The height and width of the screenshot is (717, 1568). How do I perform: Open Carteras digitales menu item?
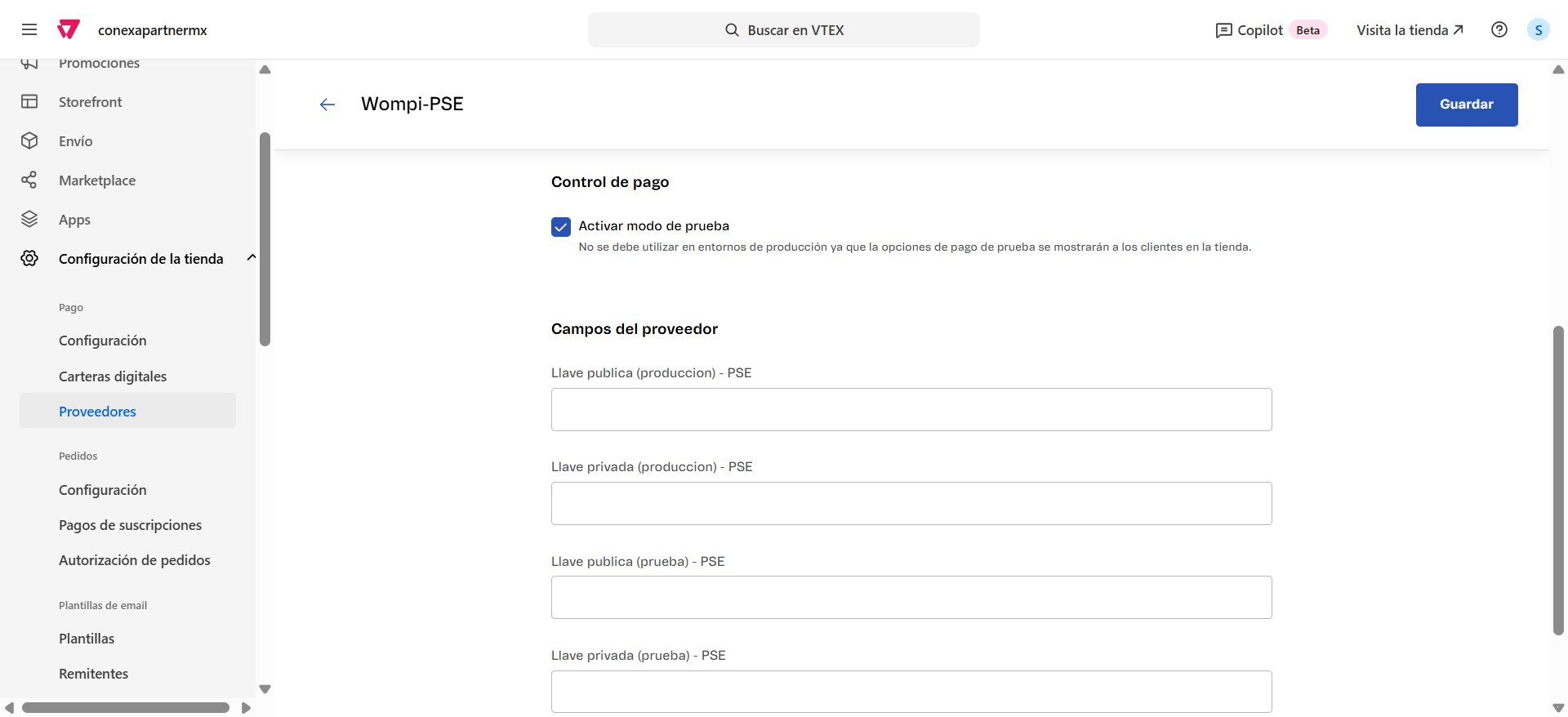(x=113, y=376)
